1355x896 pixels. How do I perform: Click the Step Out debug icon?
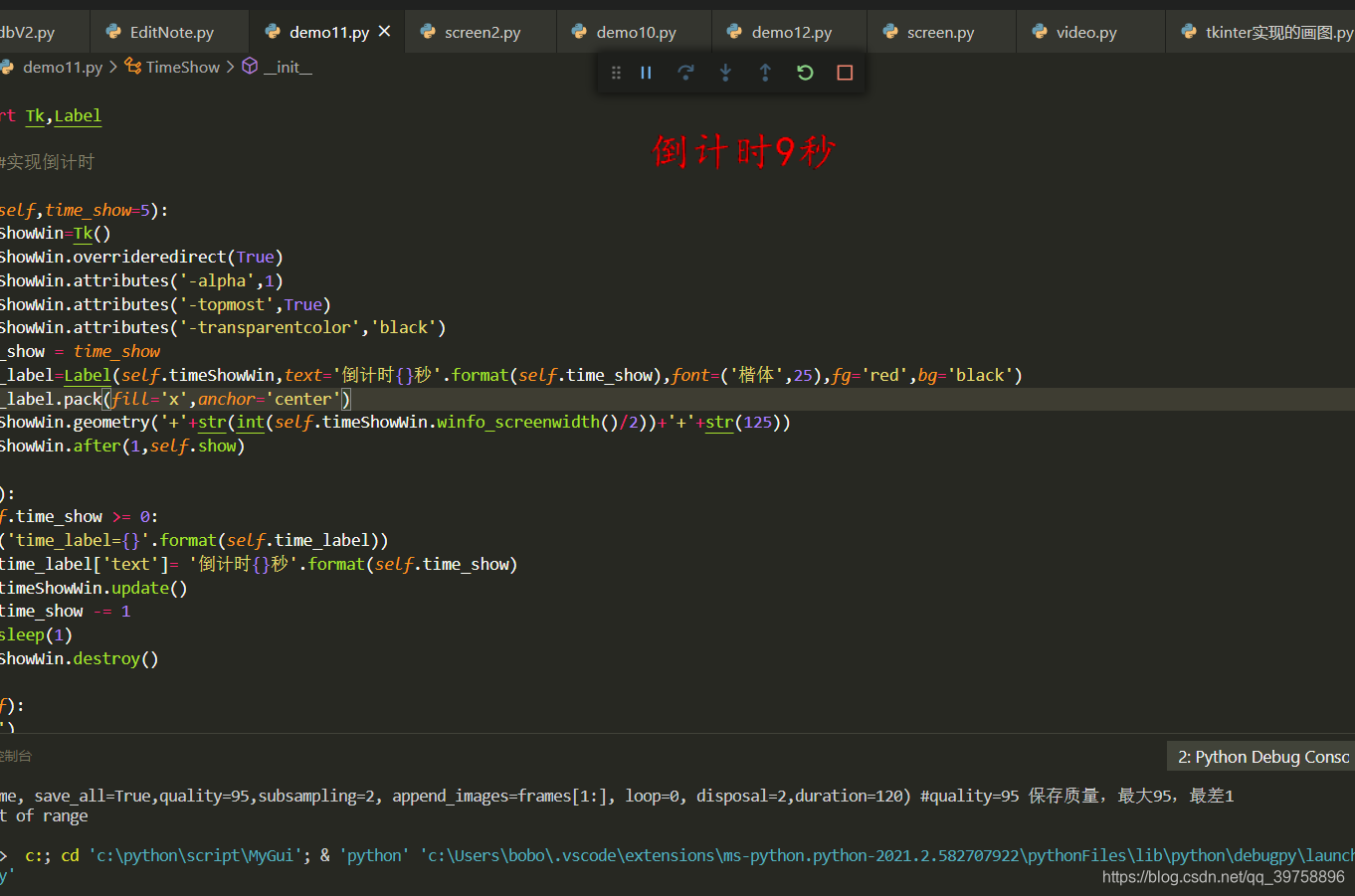765,72
